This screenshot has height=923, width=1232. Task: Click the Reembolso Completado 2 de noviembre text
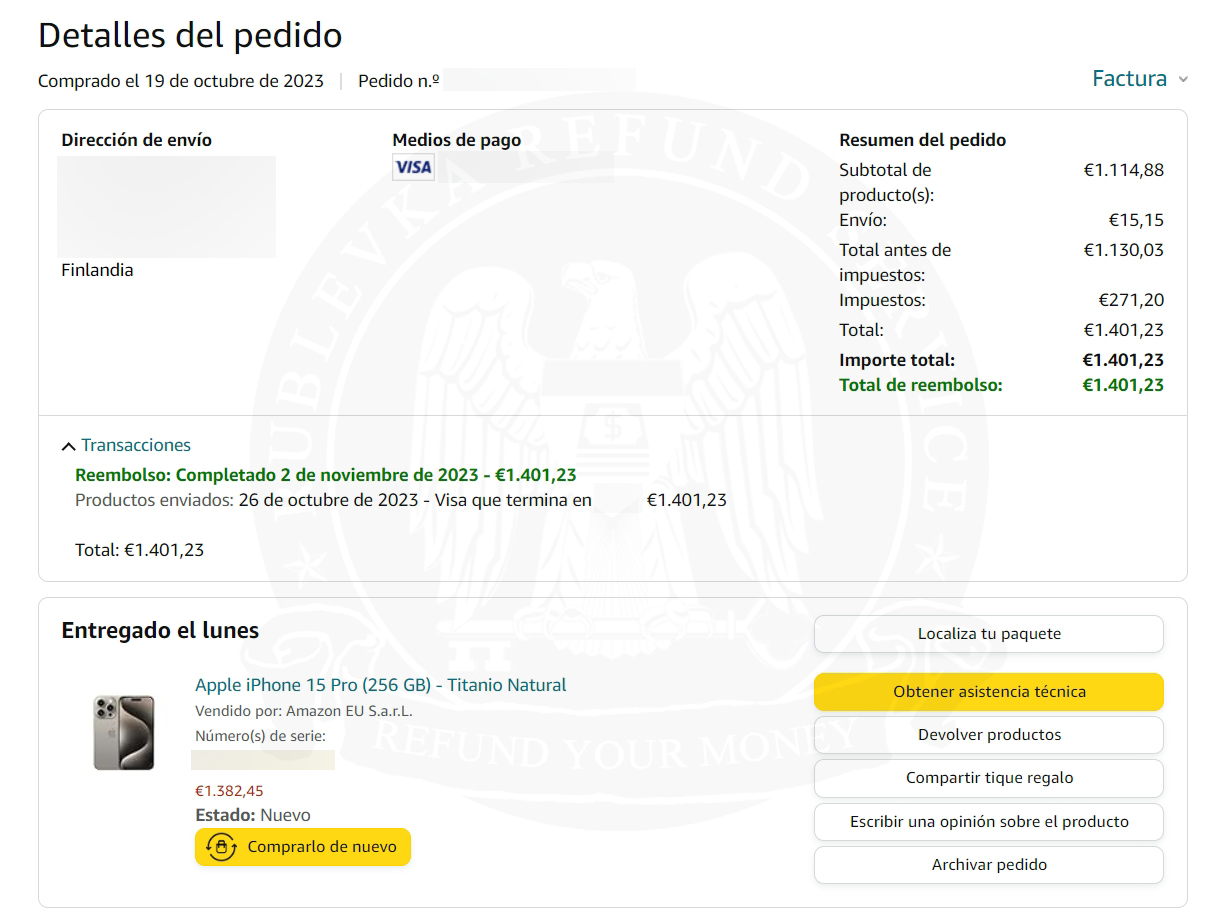(326, 475)
